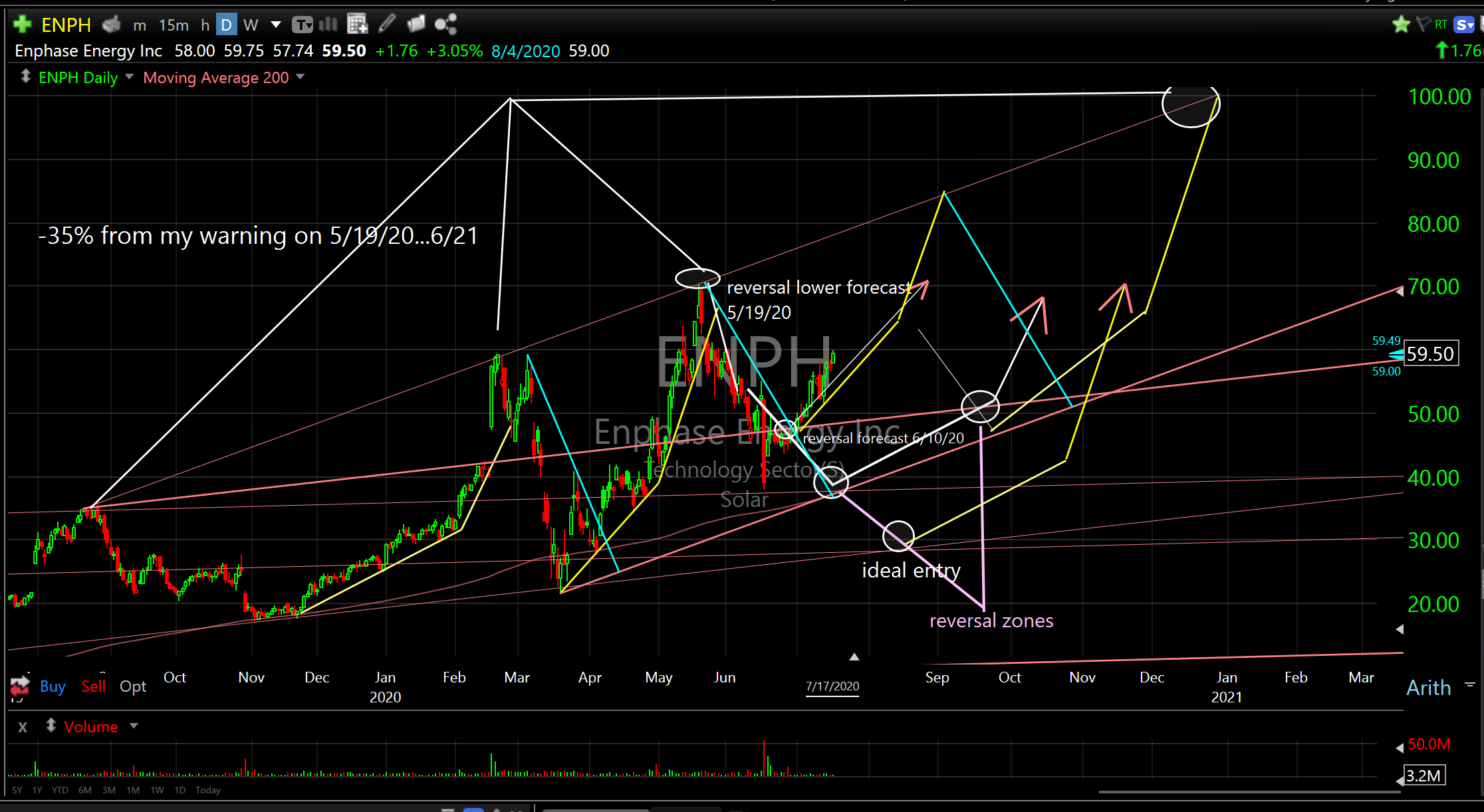Select the pencil drawing tool

point(387,25)
